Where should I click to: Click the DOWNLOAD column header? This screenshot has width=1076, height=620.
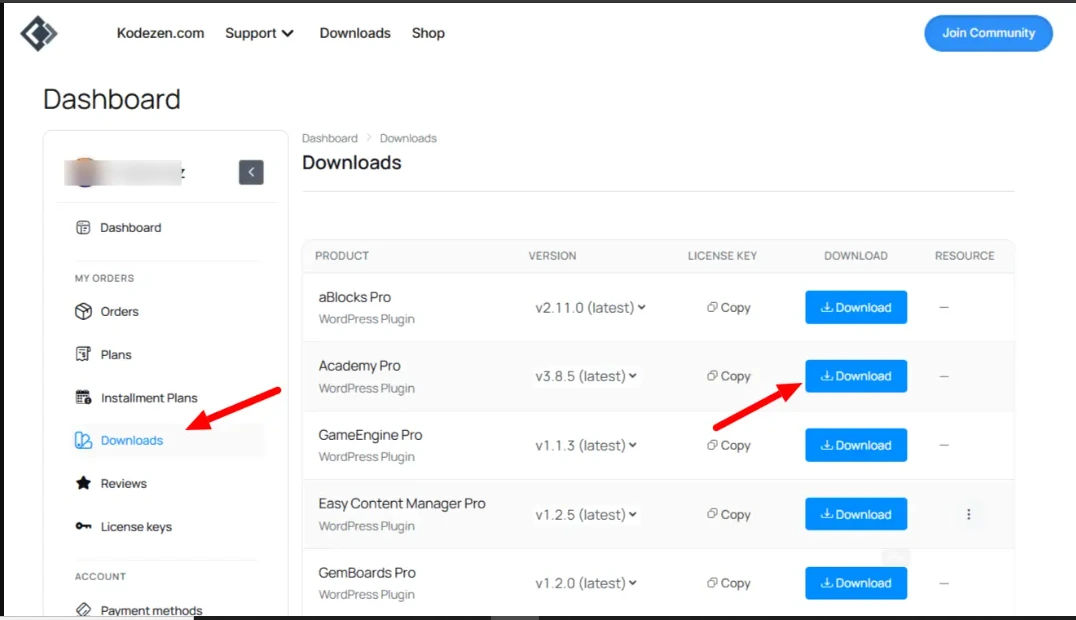(x=856, y=255)
